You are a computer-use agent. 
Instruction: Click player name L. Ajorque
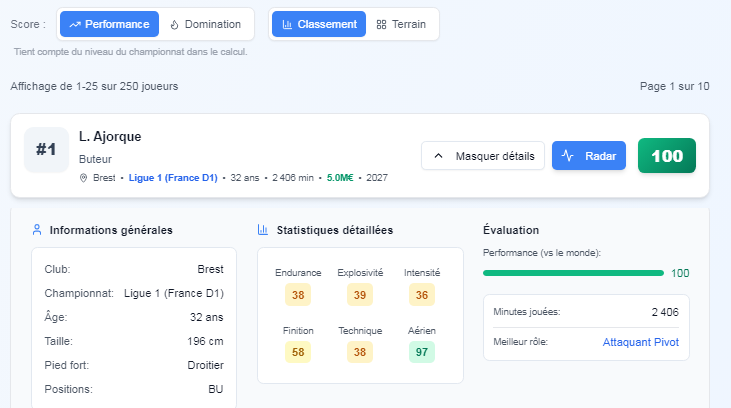(x=110, y=137)
